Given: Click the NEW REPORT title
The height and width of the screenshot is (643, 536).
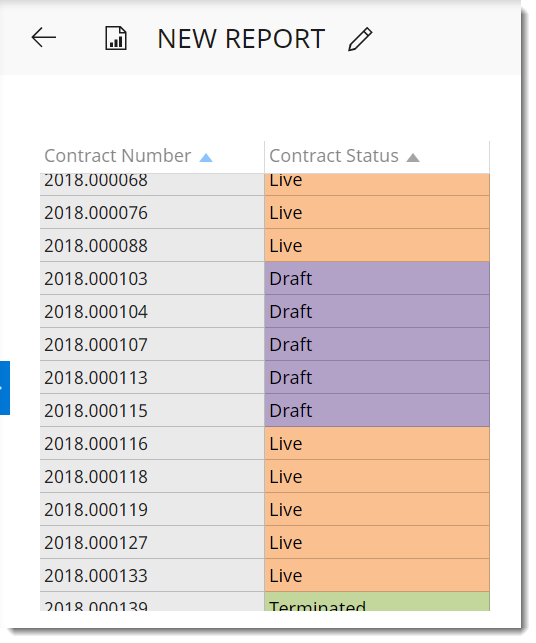Looking at the screenshot, I should coord(241,39).
